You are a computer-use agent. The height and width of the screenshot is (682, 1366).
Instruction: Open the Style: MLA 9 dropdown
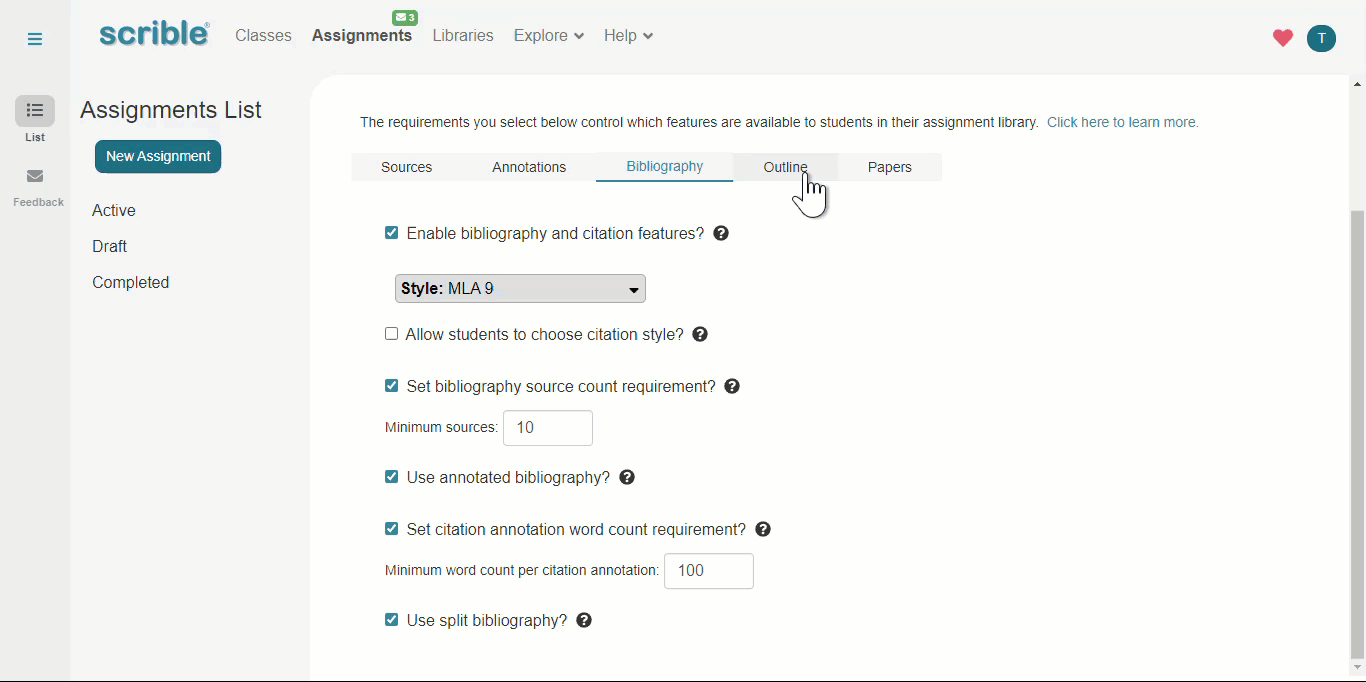point(519,288)
